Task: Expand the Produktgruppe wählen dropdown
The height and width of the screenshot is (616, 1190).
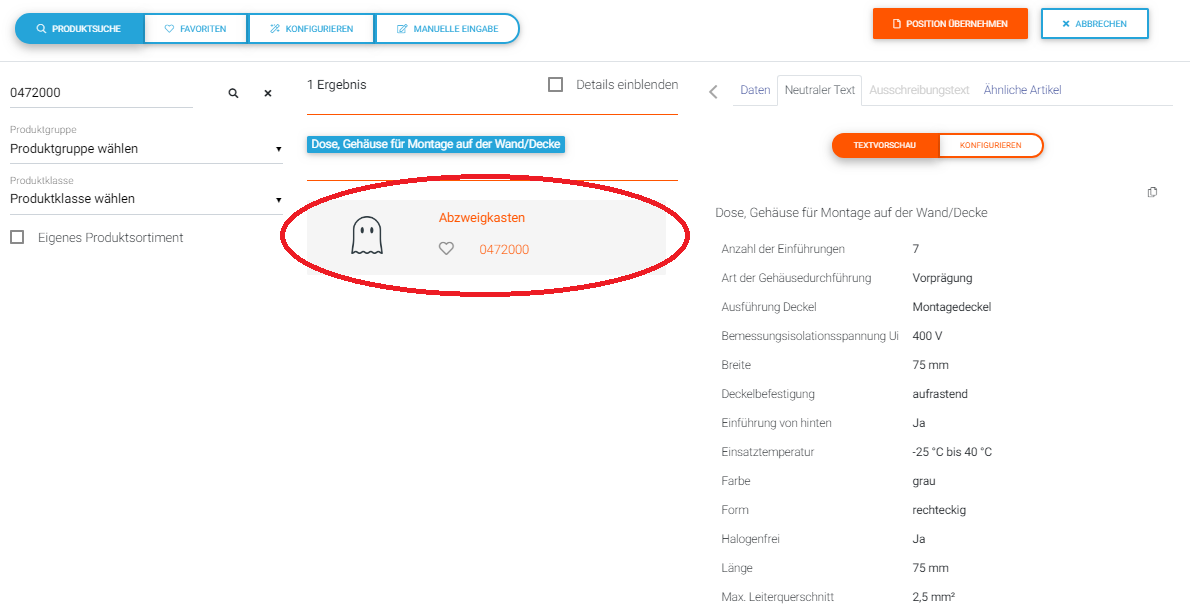Action: [x=145, y=149]
